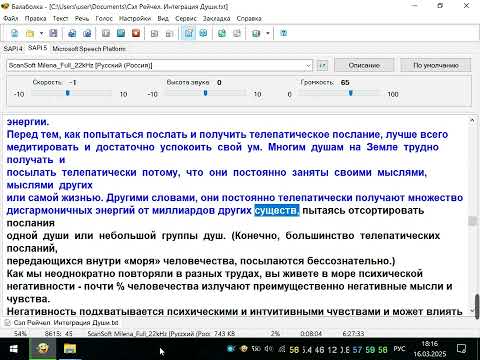Open the Речь menu

click(82, 19)
